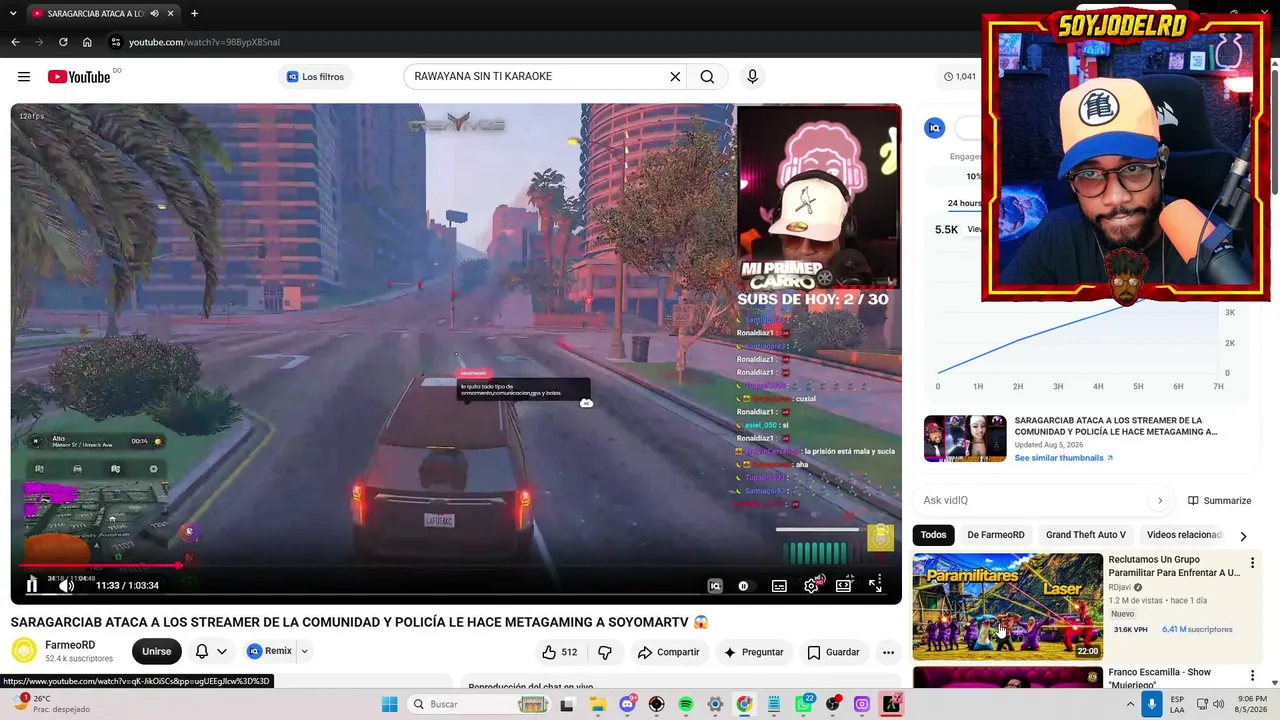Open player settings gear

[x=811, y=586]
